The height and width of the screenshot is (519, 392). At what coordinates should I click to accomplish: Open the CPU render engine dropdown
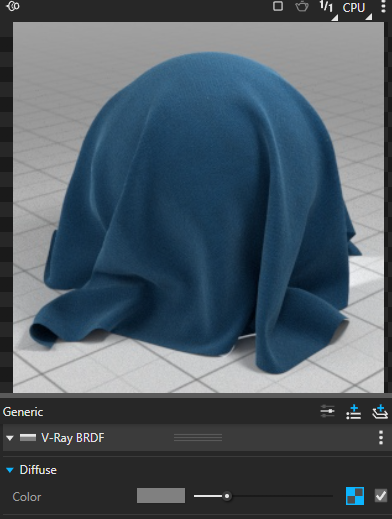tap(356, 9)
